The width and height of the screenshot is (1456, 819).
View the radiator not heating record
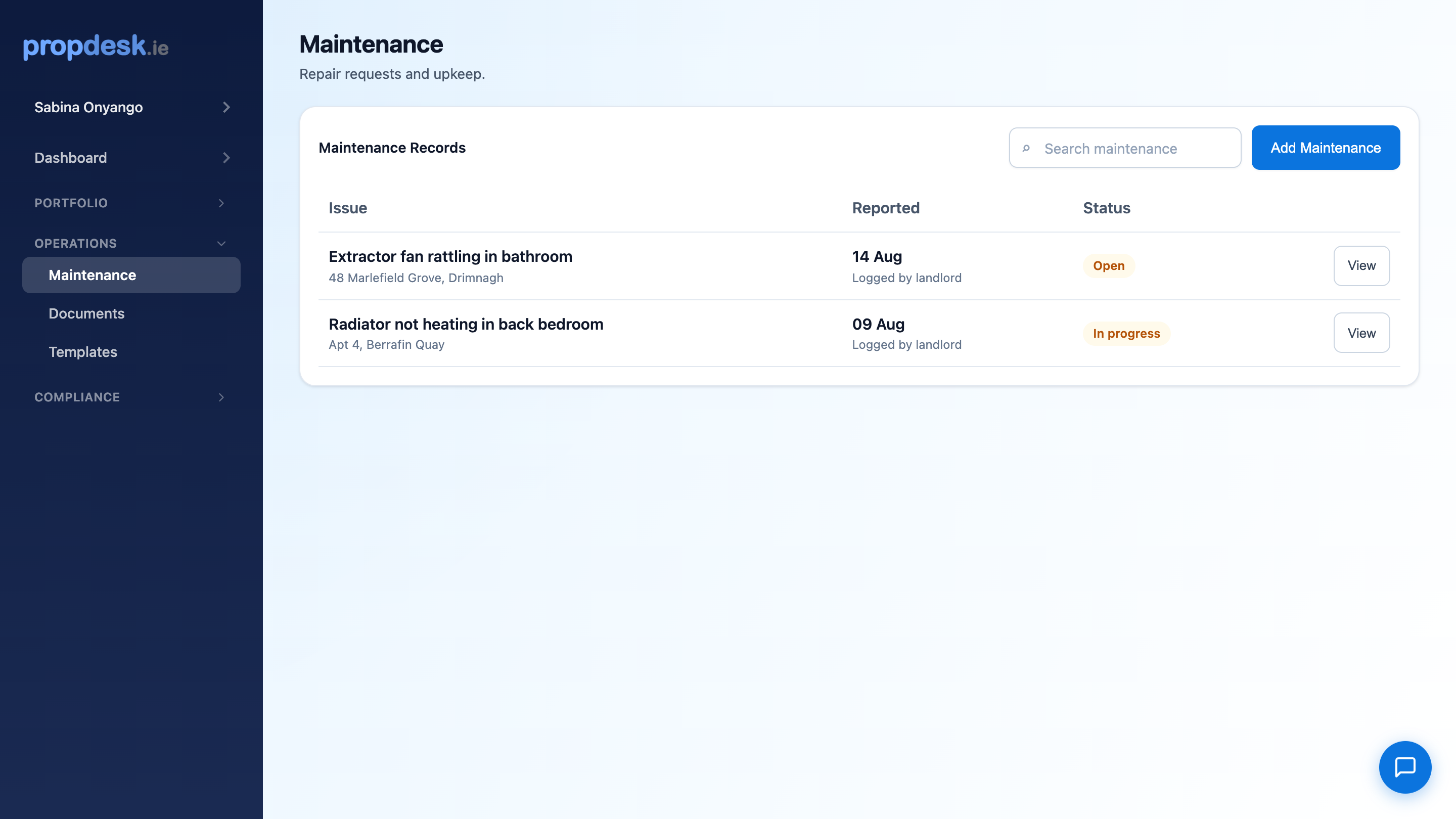[x=1361, y=333]
